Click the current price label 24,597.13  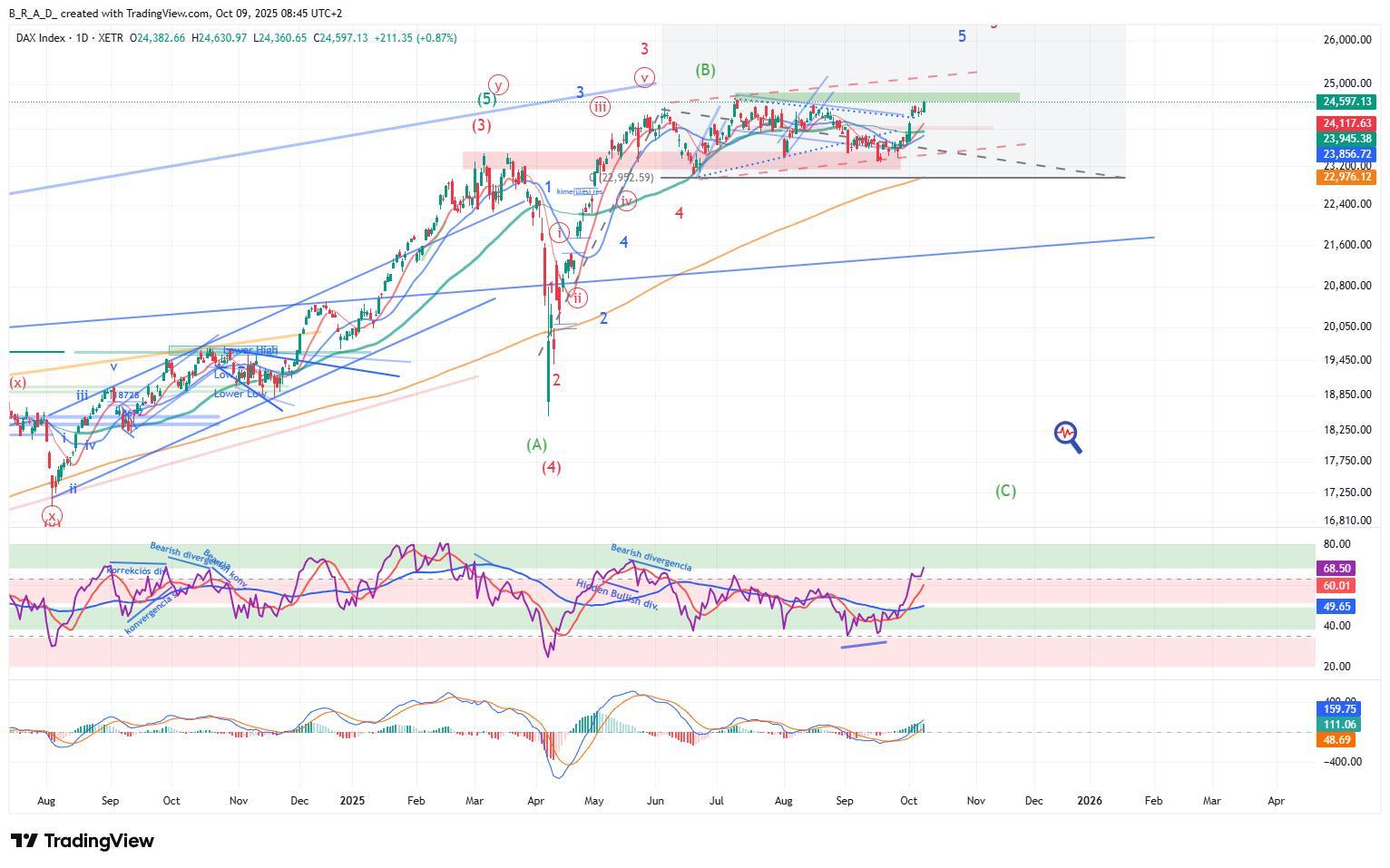(x=1346, y=102)
